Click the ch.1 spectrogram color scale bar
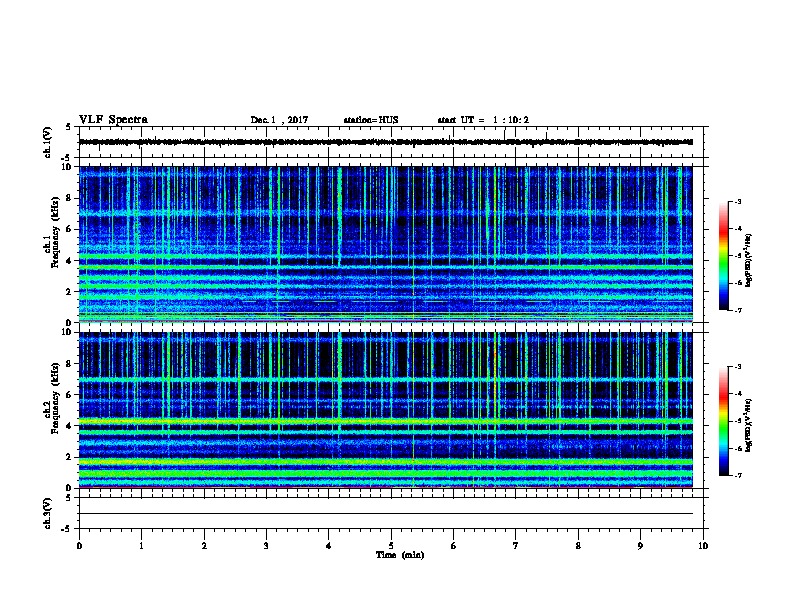792x612 pixels. point(723,256)
